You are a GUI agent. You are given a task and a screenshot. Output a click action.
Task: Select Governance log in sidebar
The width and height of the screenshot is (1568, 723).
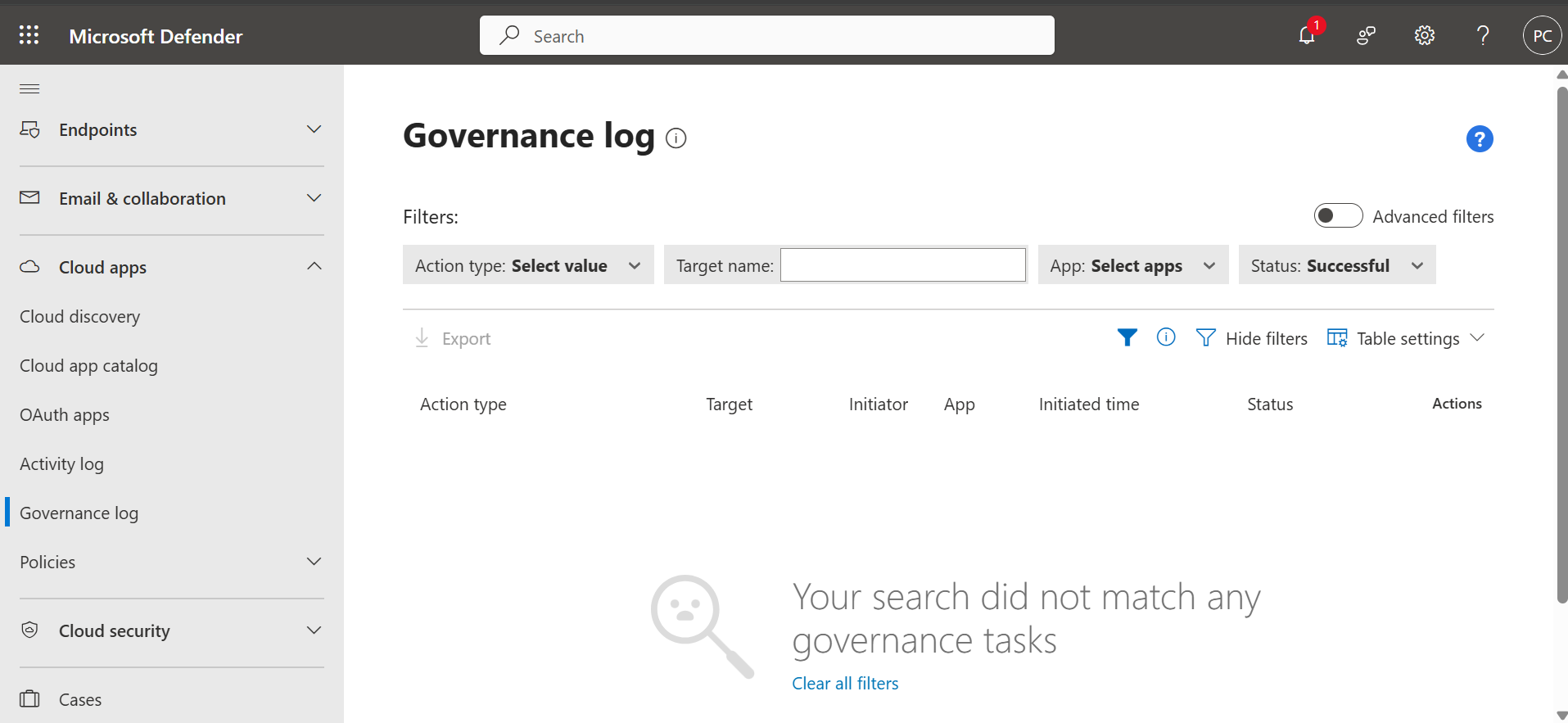coord(79,513)
